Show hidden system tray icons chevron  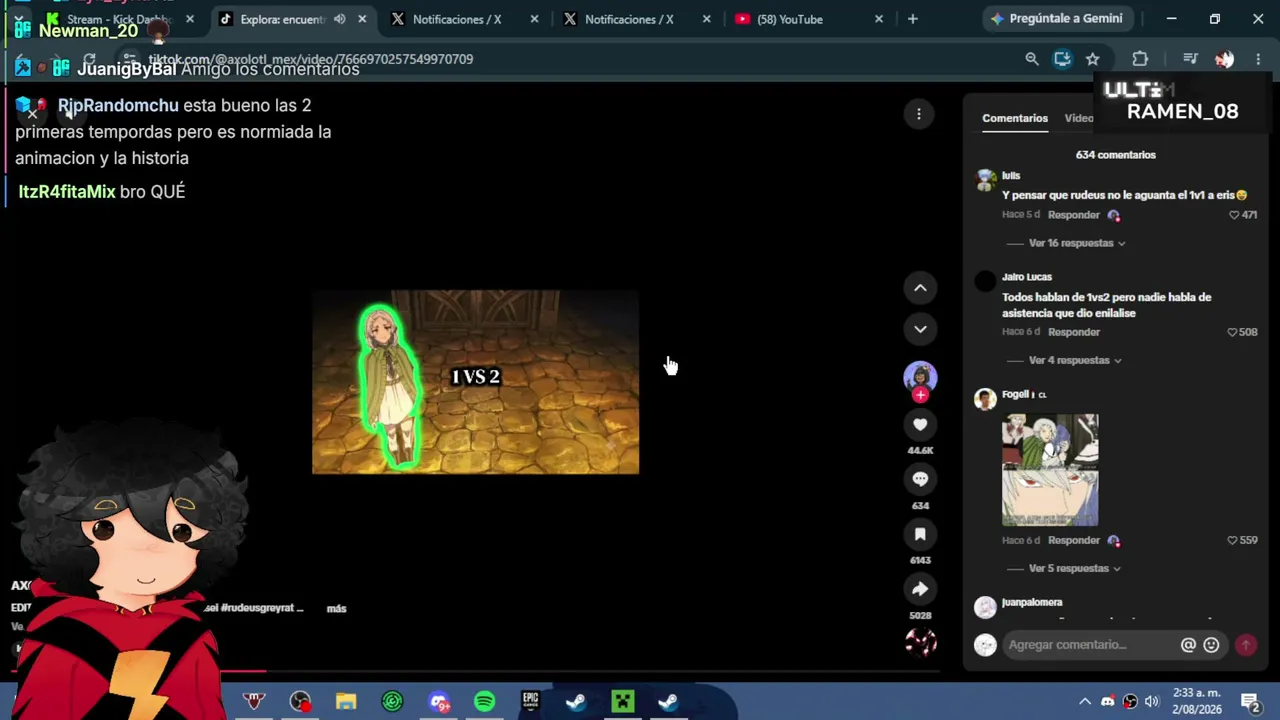(1085, 701)
